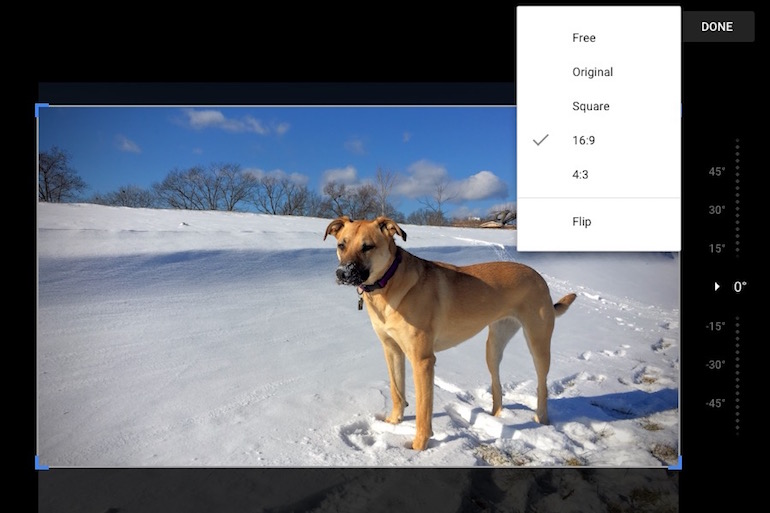Click the bottom-left blue crop handle
Screen dimensions: 770x513
41,463
